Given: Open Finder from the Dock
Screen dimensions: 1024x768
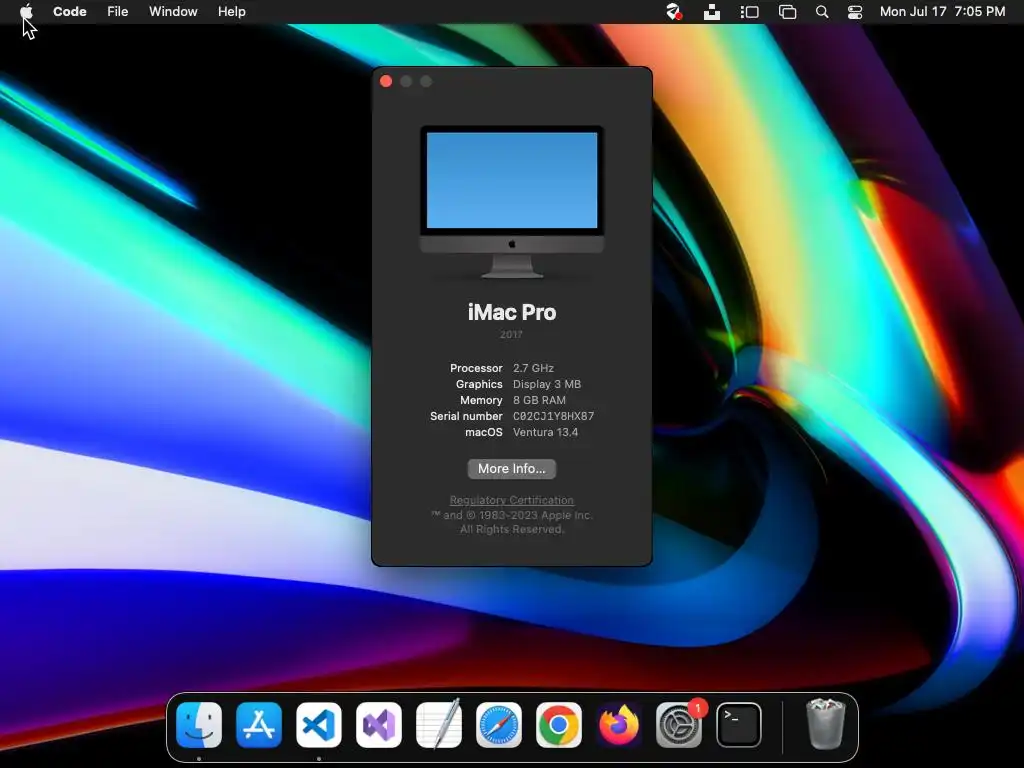Looking at the screenshot, I should (x=199, y=725).
